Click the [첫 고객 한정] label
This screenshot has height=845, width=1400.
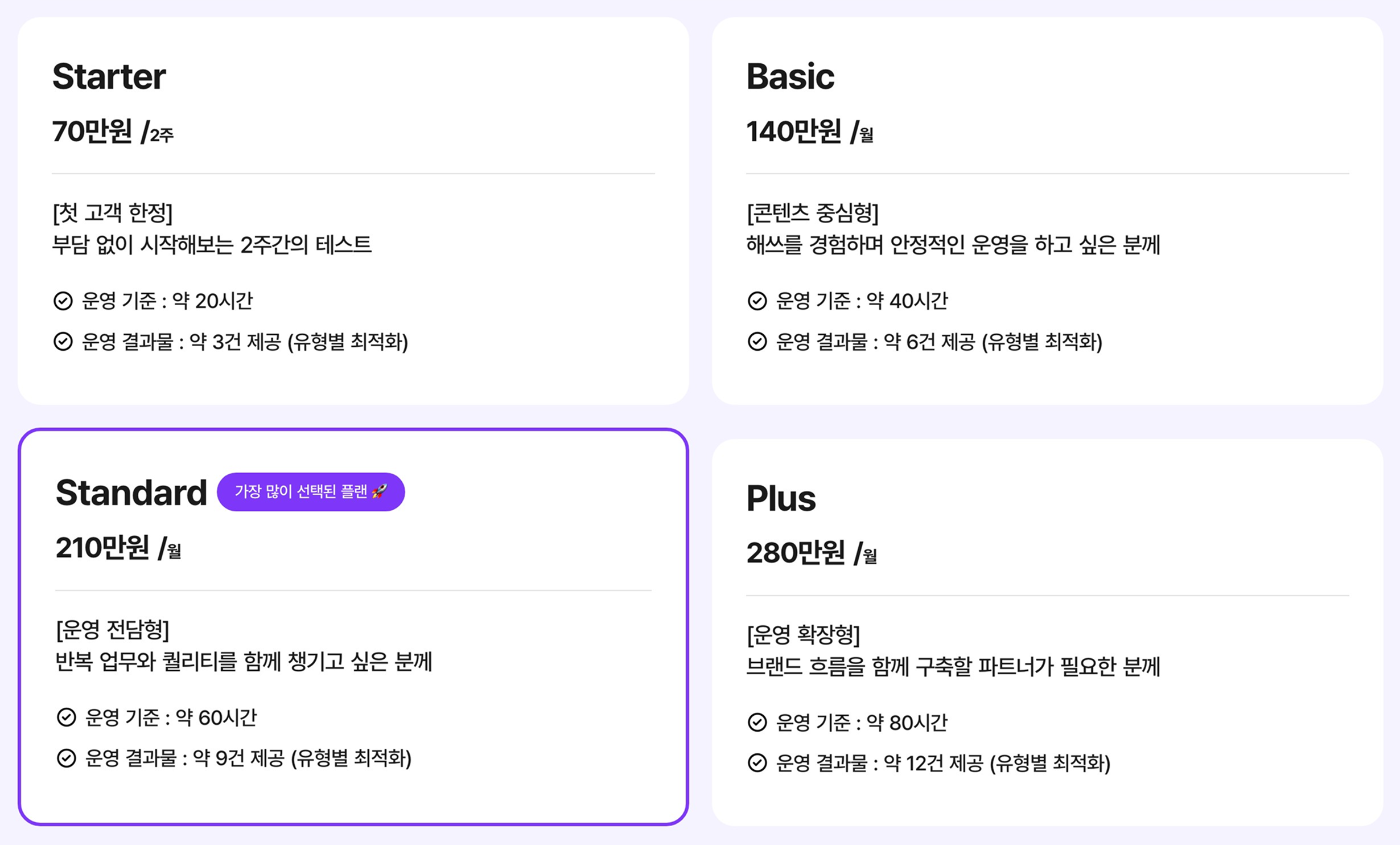click(113, 213)
